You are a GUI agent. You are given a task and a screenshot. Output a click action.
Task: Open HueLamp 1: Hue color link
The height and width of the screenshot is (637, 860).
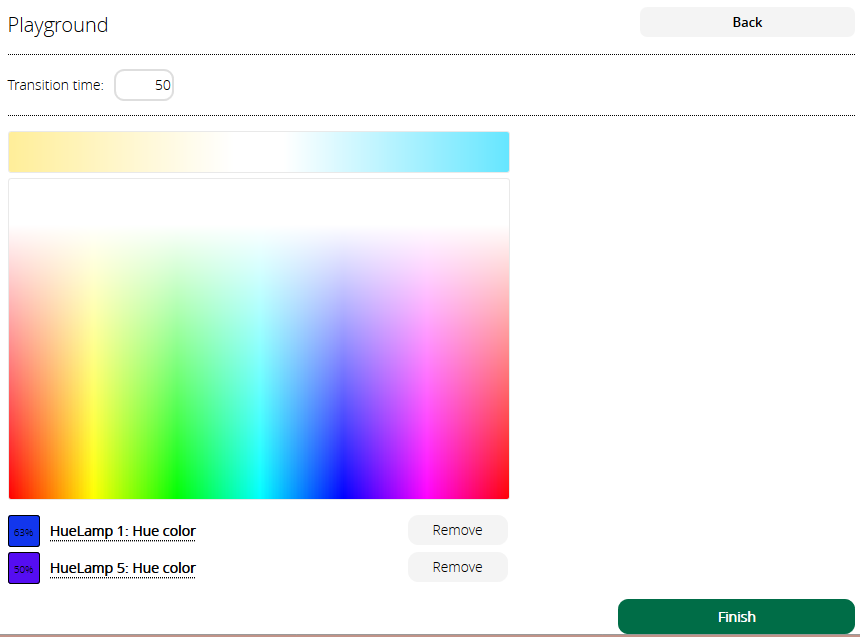122,531
